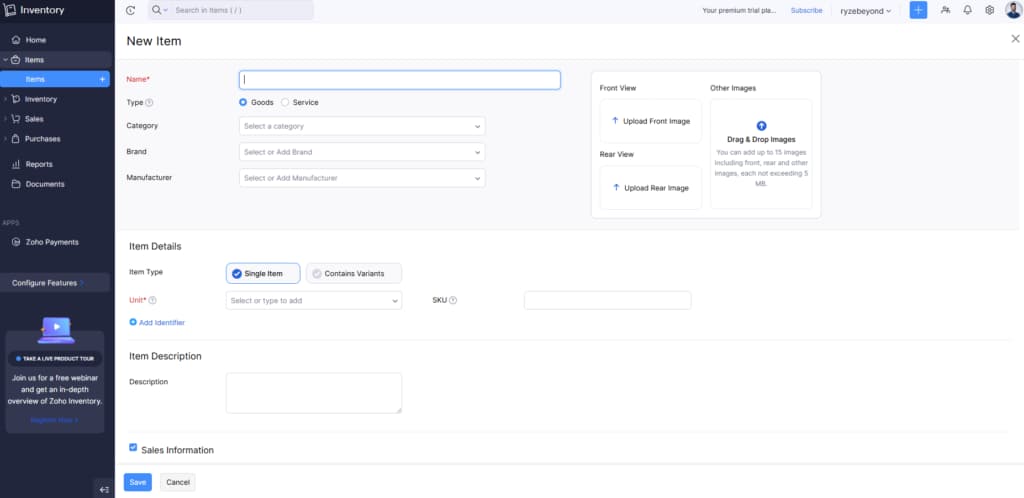Click Configure Features
1024x498 pixels.
55,283
